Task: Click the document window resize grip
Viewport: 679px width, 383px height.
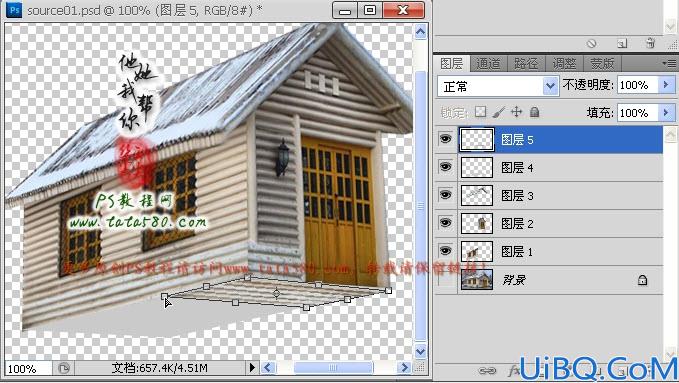Action: tap(420, 368)
